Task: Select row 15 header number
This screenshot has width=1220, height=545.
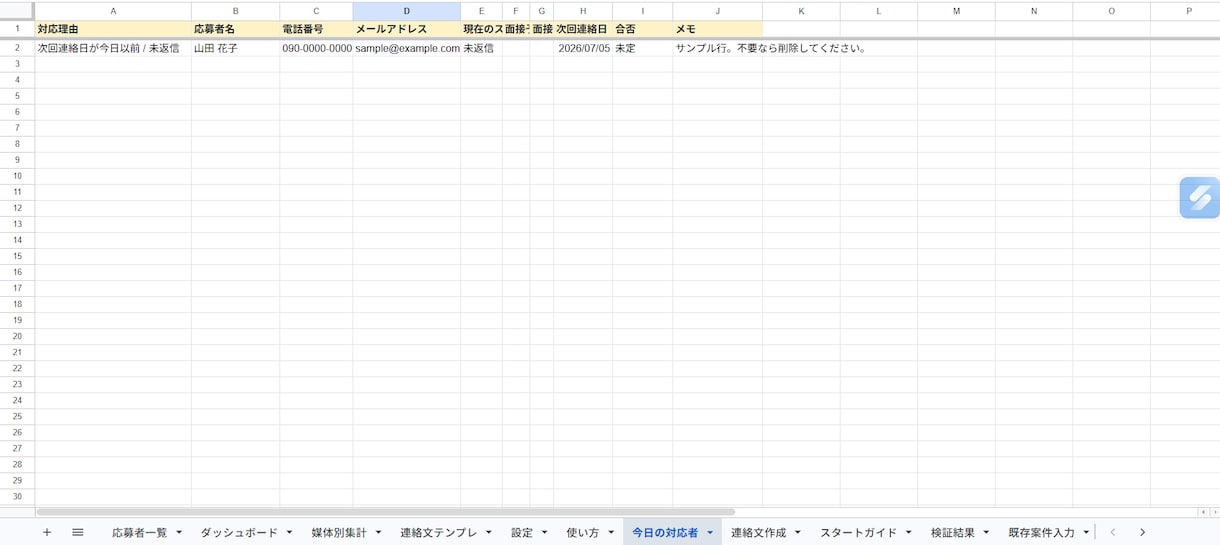Action: point(17,256)
